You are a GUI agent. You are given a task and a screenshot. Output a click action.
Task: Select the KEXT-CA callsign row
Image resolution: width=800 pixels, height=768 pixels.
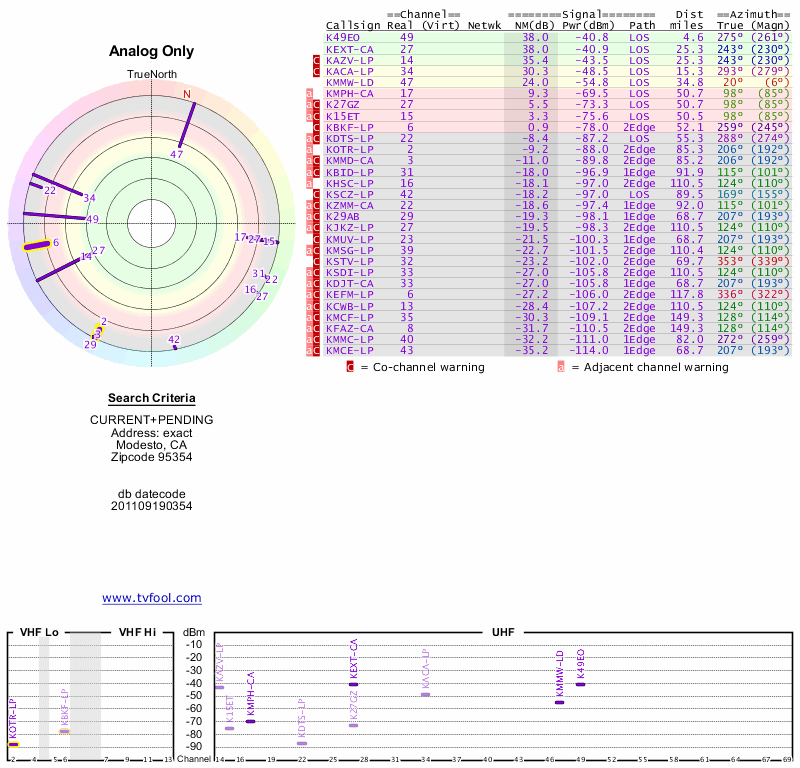350,49
